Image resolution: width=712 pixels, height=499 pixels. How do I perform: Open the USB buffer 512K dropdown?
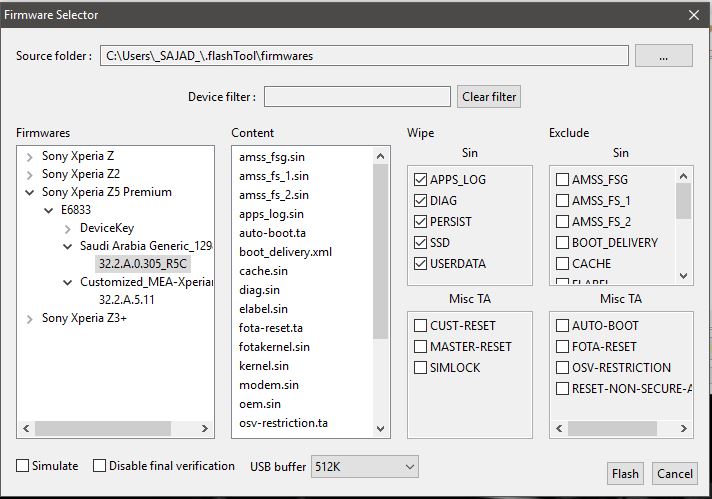tap(365, 467)
